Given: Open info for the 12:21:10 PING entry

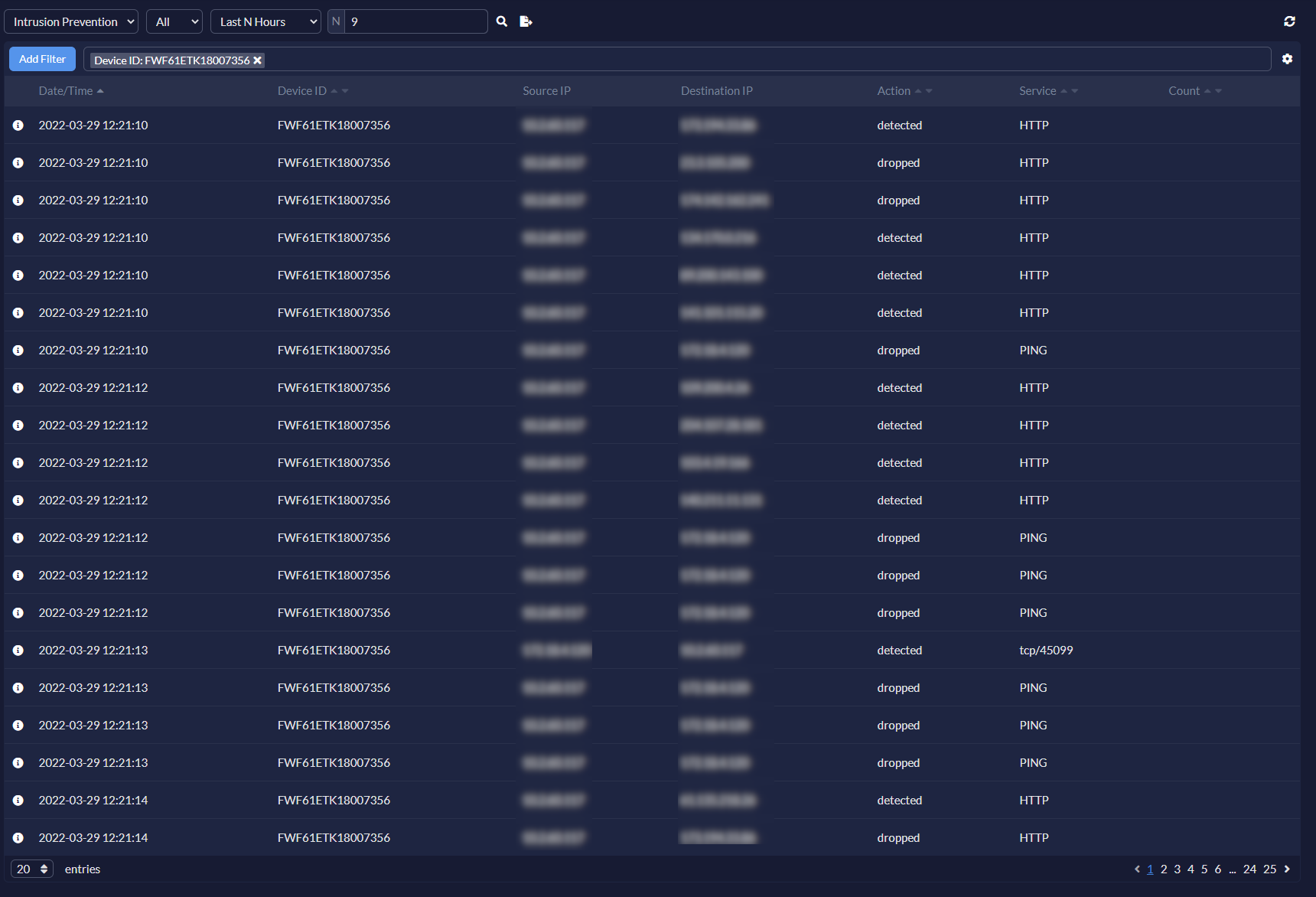Looking at the screenshot, I should (x=18, y=351).
